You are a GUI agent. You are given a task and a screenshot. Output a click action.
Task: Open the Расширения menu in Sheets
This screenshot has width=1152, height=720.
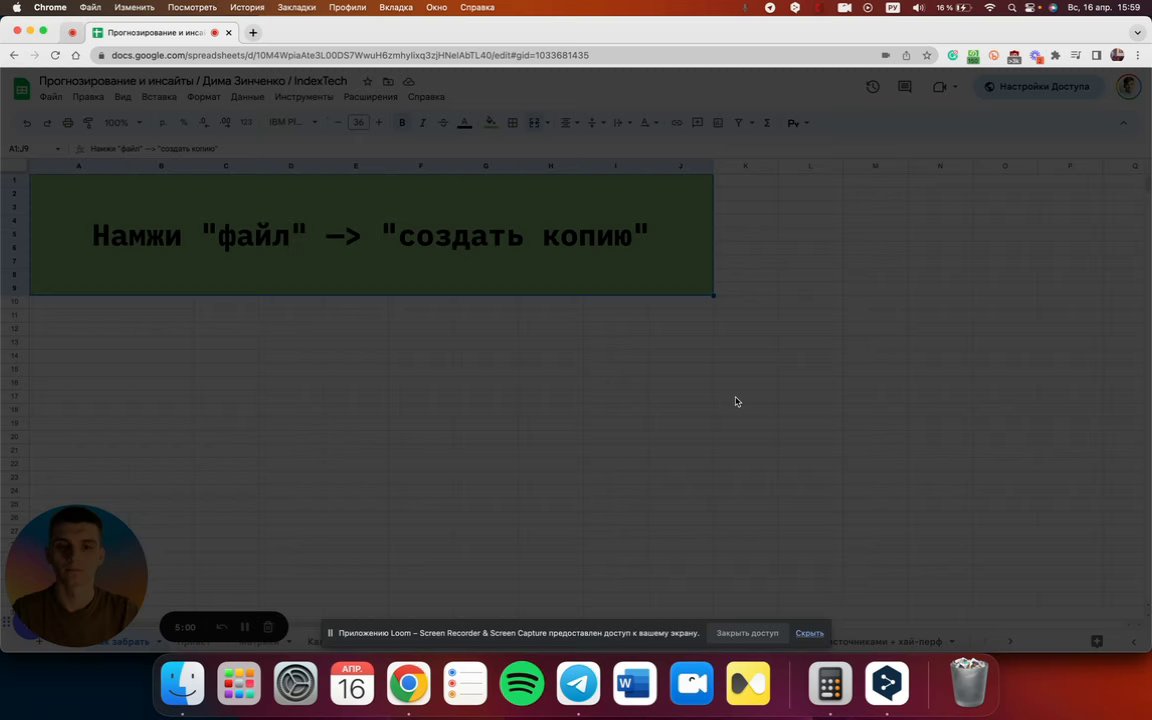pos(370,97)
